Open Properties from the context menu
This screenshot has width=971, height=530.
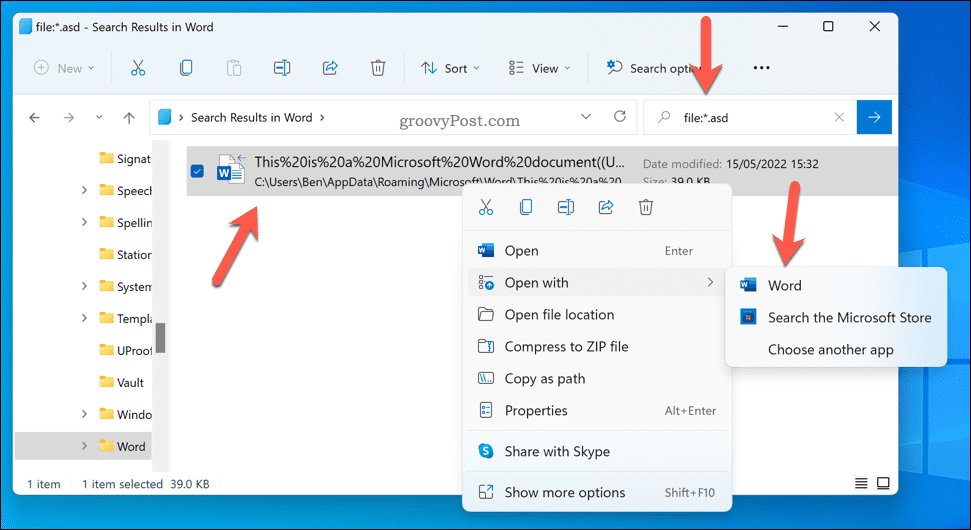tap(597, 411)
